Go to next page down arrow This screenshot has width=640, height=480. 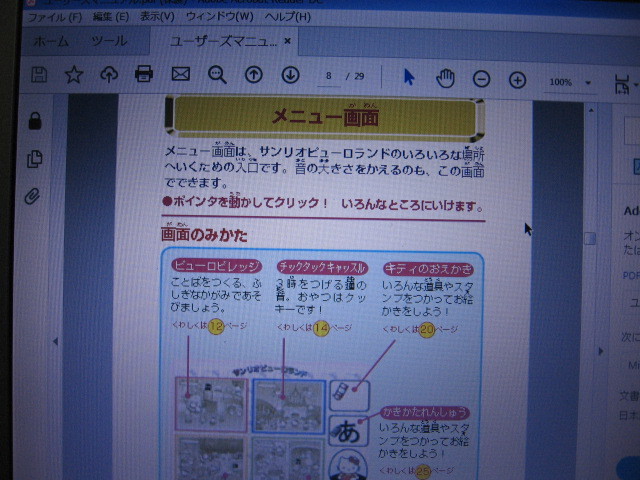290,76
